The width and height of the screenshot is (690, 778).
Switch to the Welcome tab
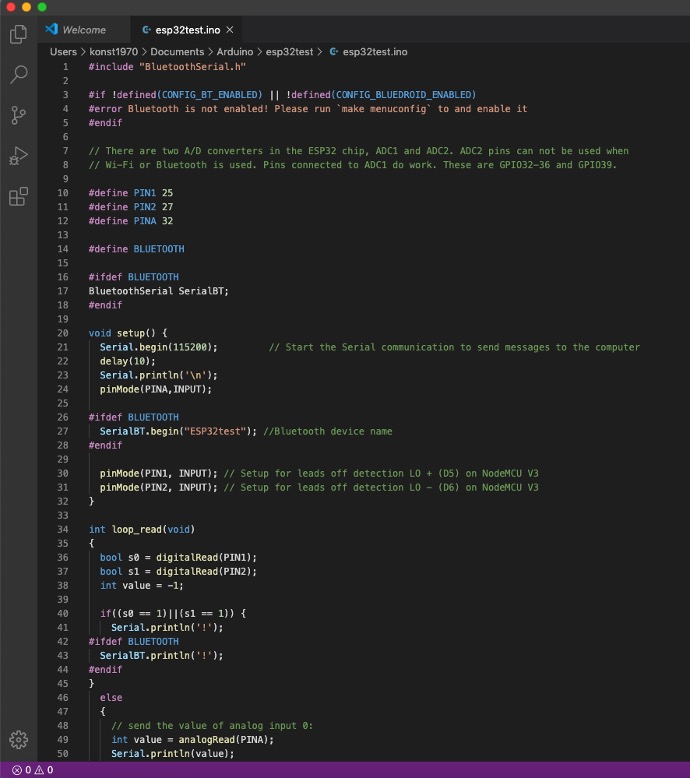(84, 30)
